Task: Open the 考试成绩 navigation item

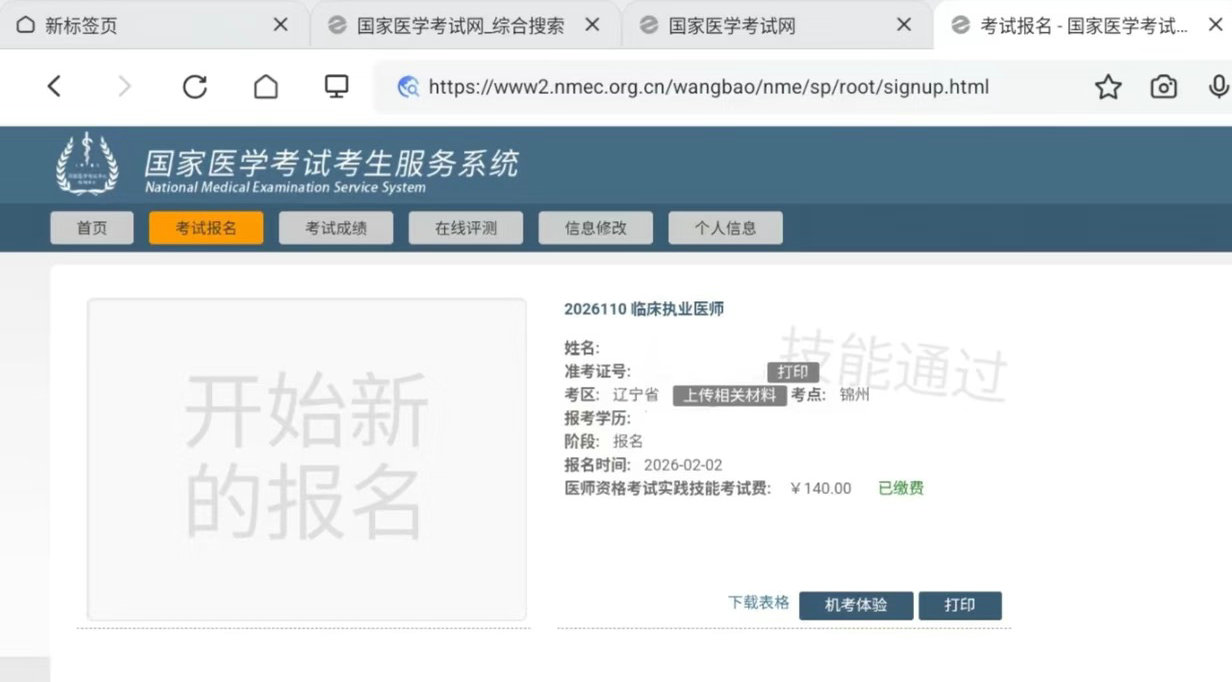Action: coord(336,228)
